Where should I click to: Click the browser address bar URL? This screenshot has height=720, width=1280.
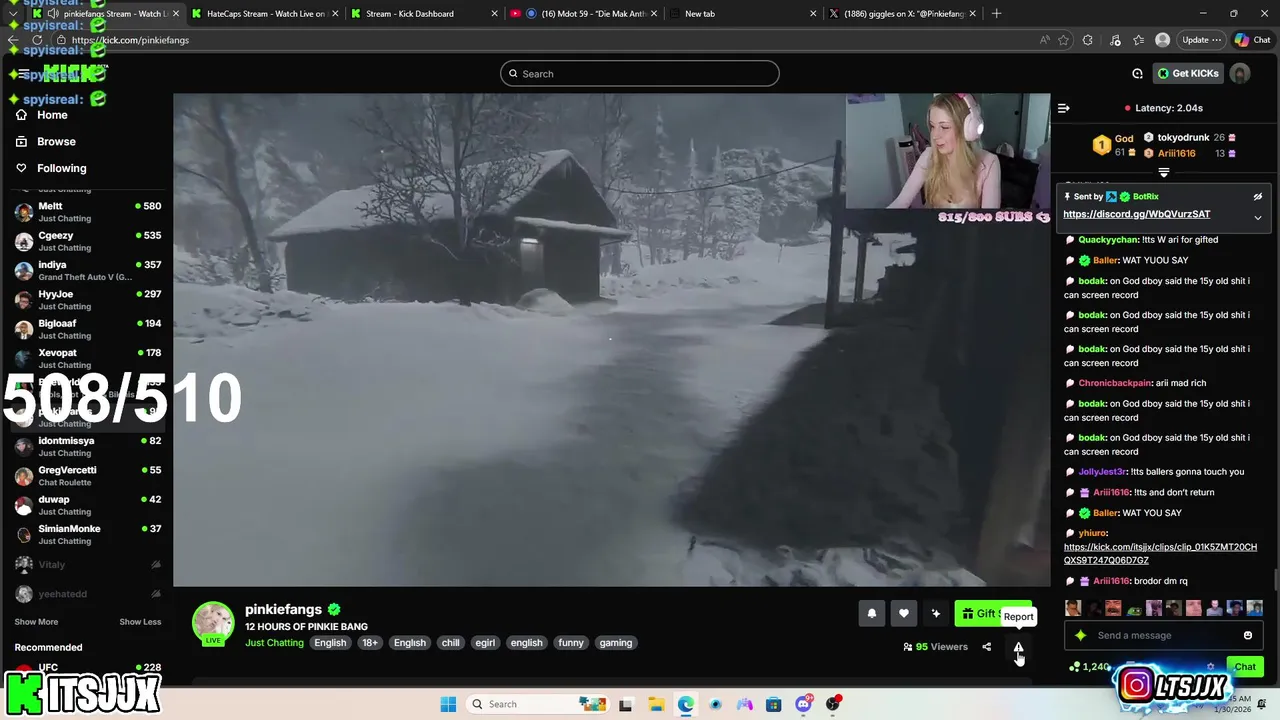coord(130,40)
